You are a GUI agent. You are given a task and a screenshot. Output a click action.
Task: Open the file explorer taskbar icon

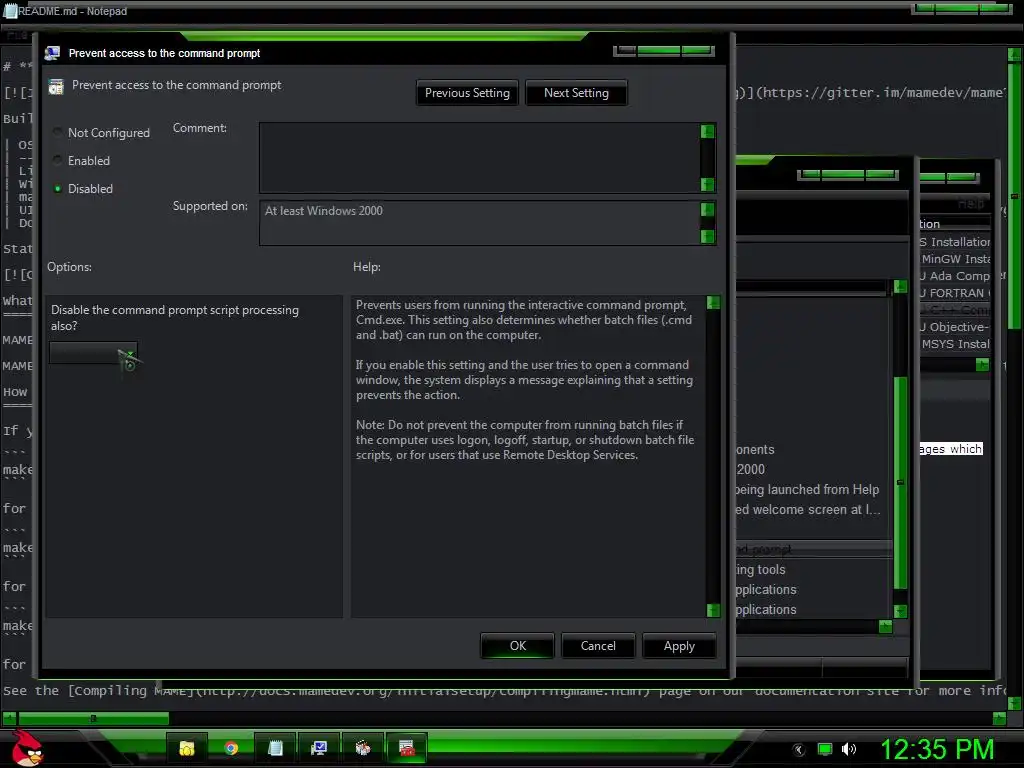point(187,748)
